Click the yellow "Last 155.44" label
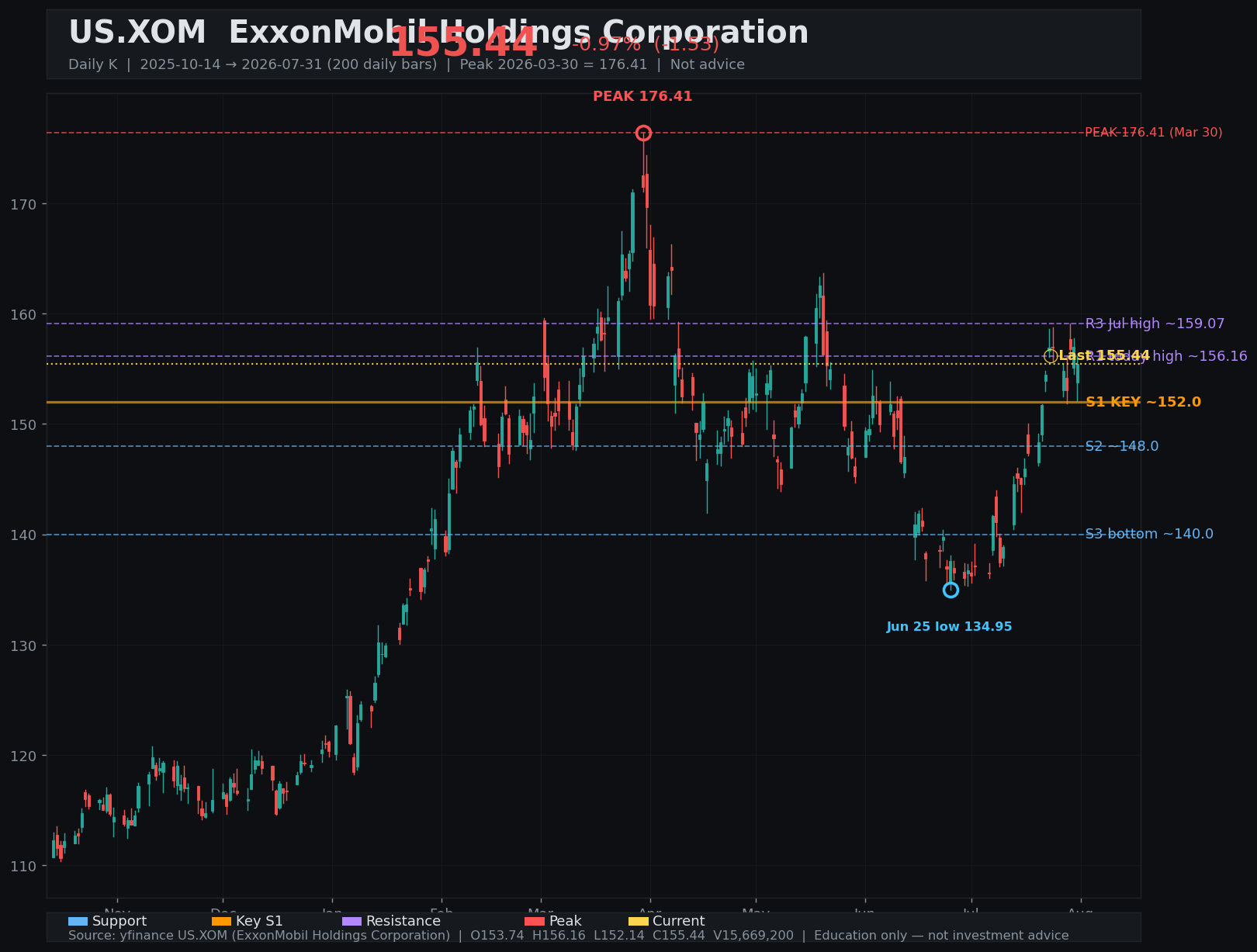Screen dimensions: 1257x952 (1104, 356)
